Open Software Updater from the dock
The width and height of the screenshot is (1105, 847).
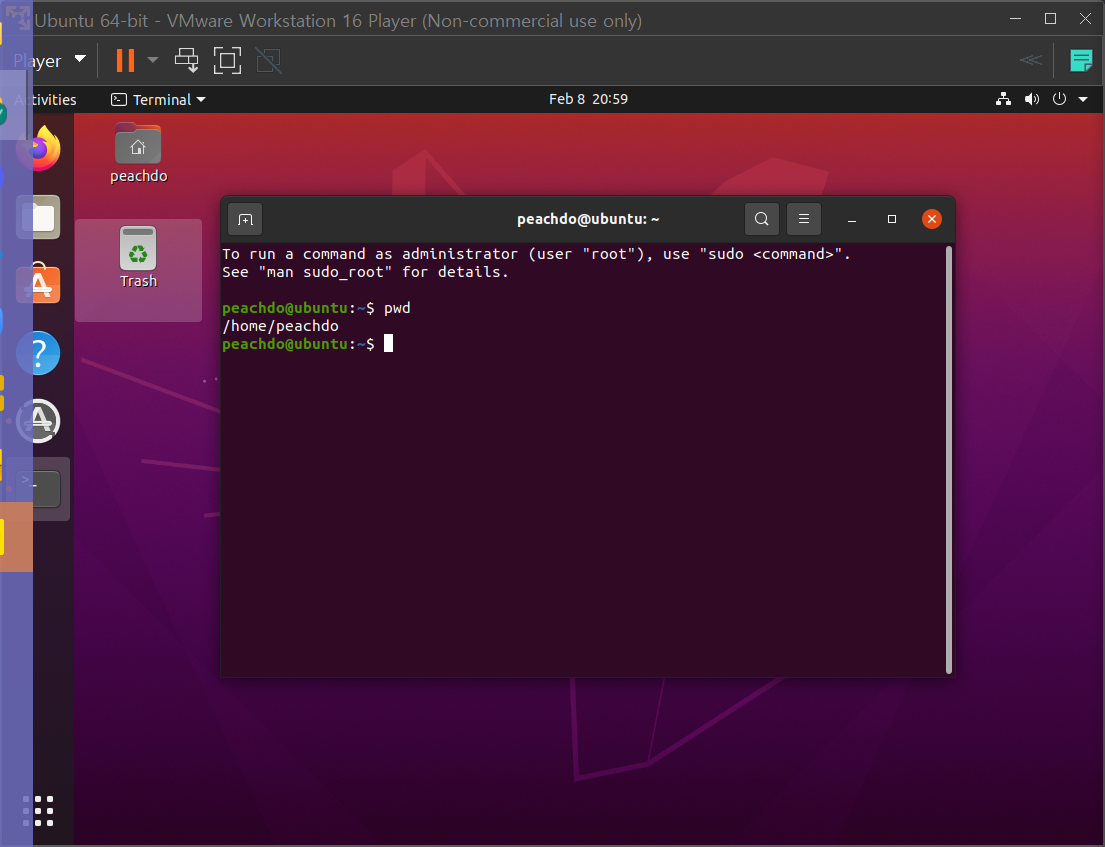point(39,421)
